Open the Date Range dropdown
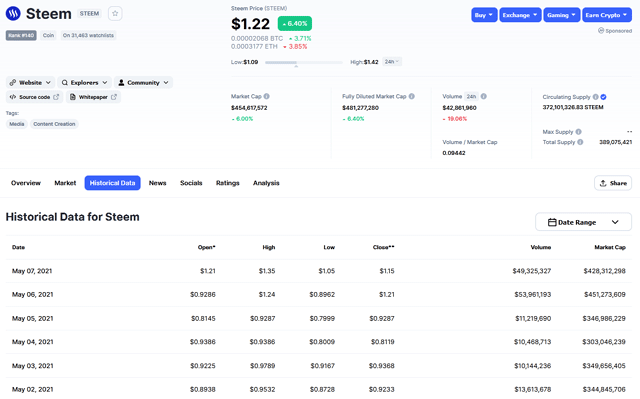 click(x=583, y=222)
